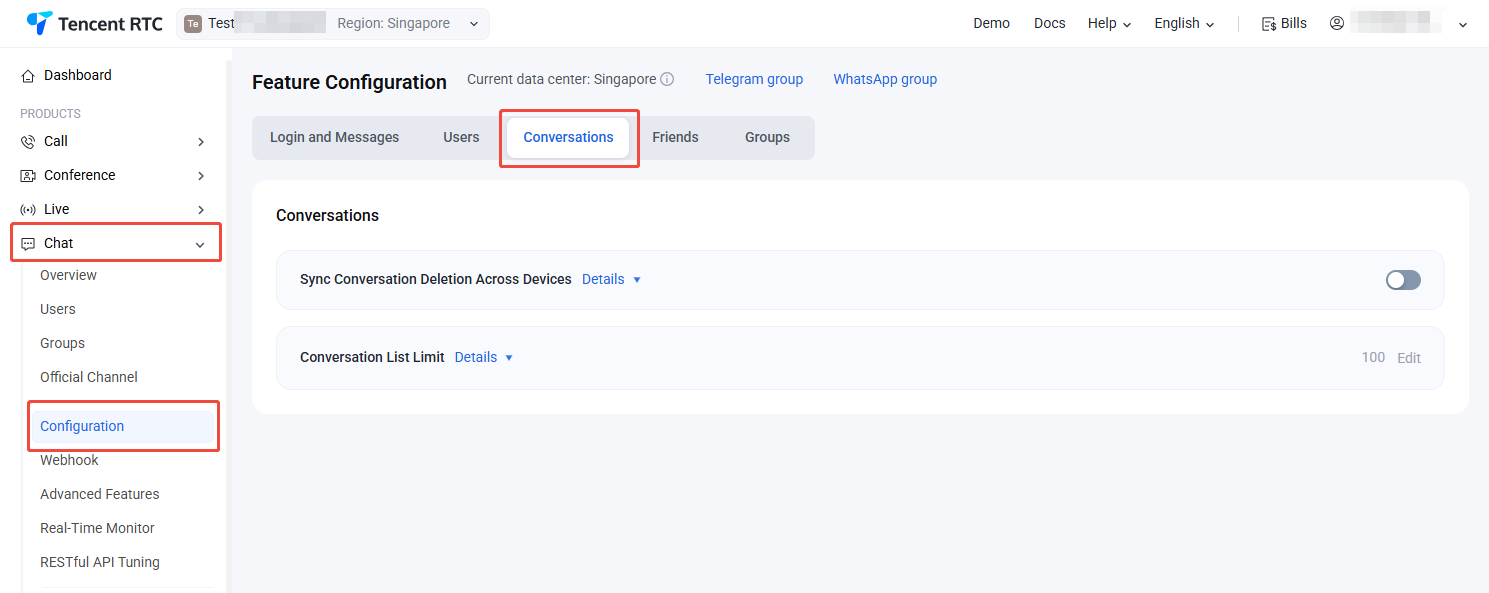The image size is (1489, 593).
Task: Open Groups under Chat in sidebar
Action: [x=62, y=343]
